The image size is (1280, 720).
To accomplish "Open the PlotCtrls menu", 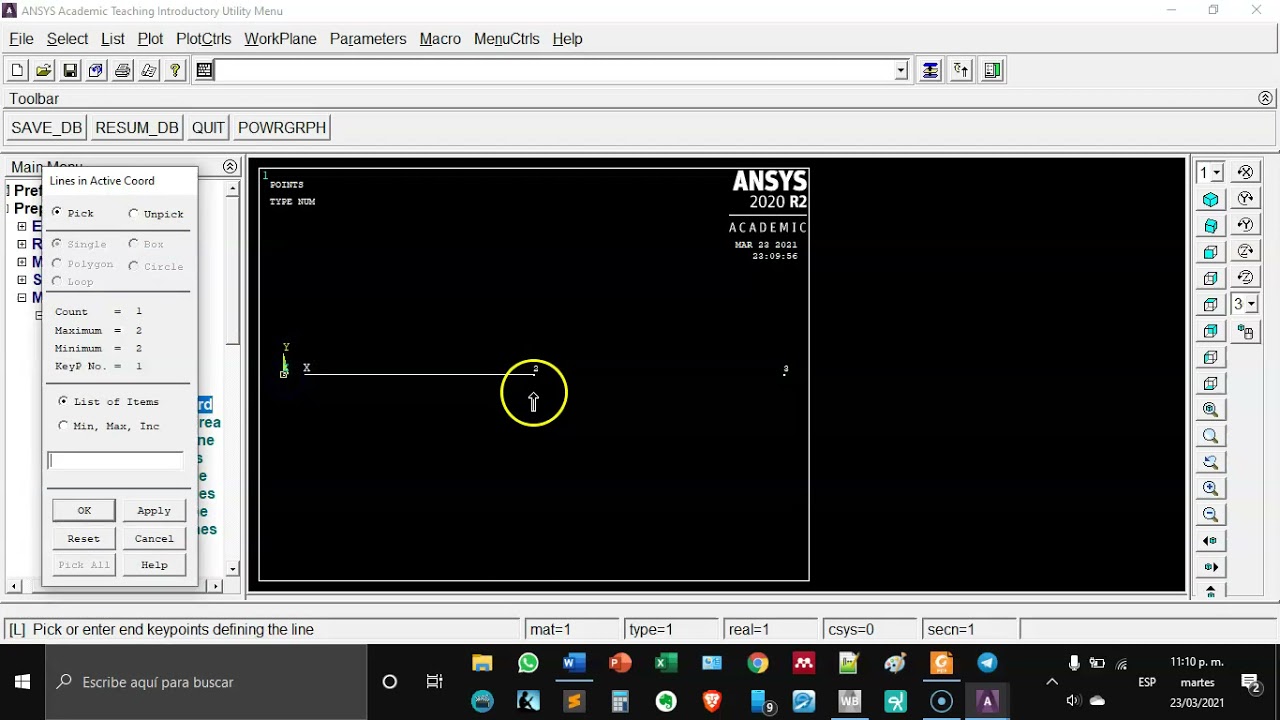I will [x=203, y=39].
